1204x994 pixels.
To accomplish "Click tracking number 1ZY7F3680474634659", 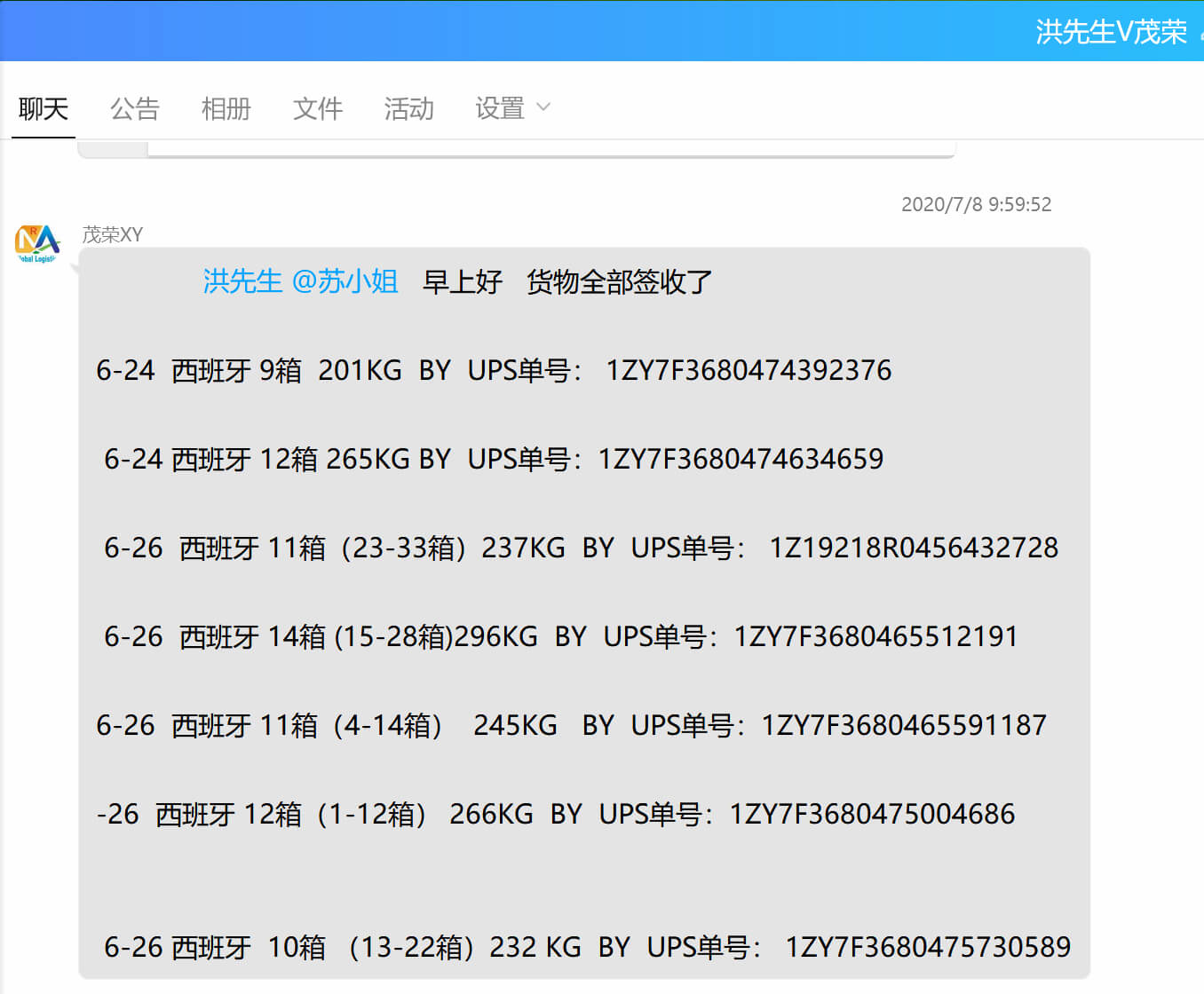I will (x=741, y=459).
